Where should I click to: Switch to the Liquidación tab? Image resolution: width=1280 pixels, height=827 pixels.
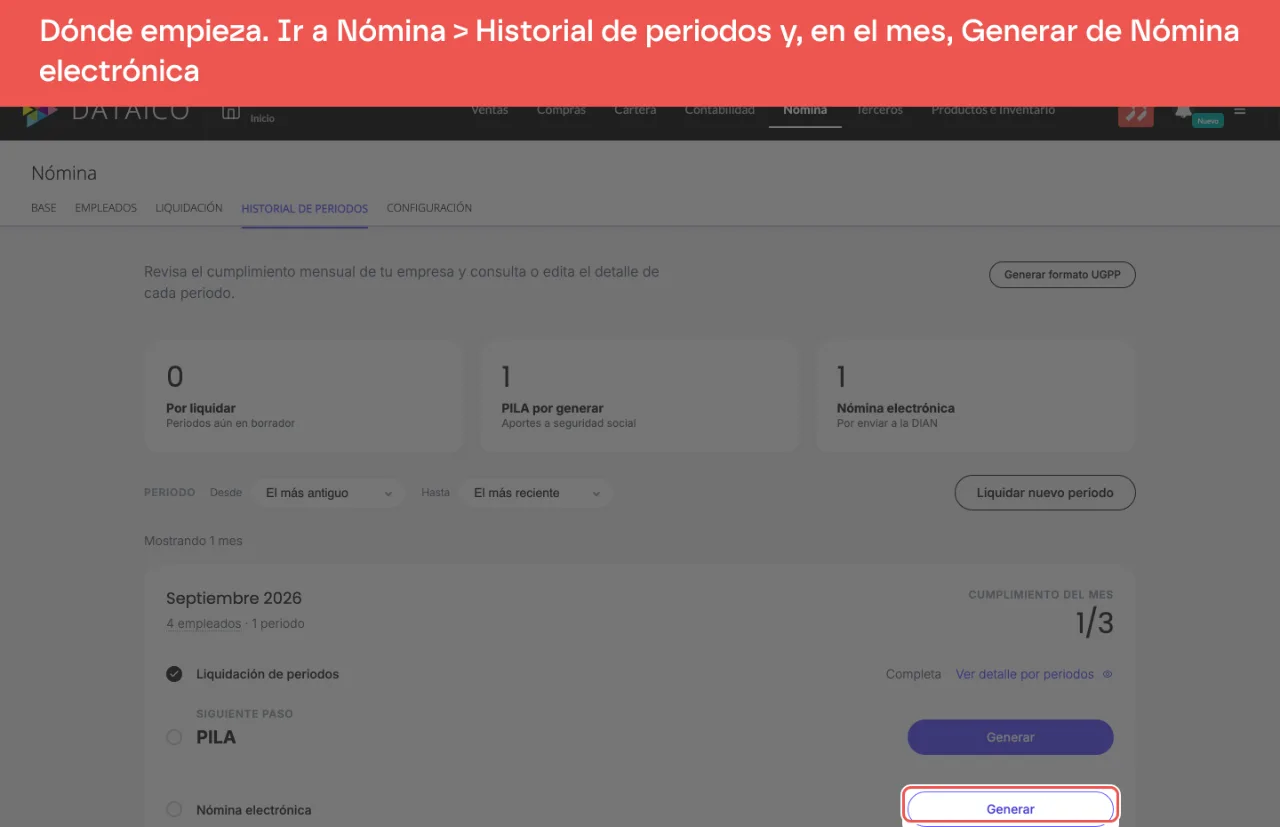tap(189, 208)
